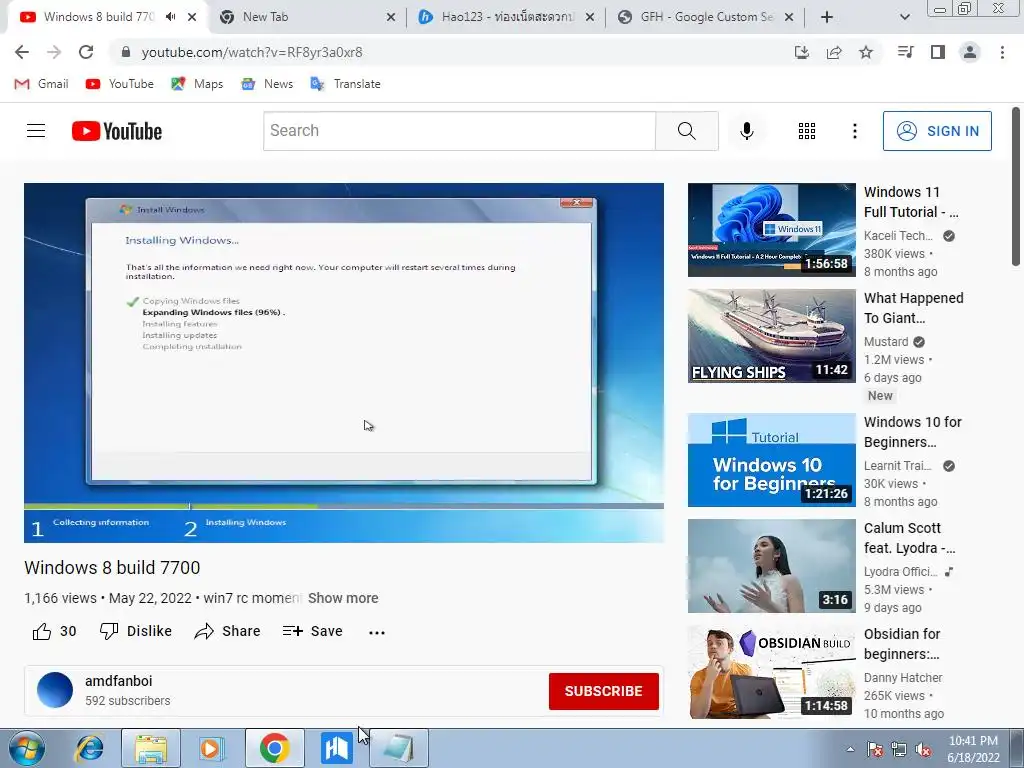Image resolution: width=1024 pixels, height=768 pixels.
Task: Open the Windows Start orb
Action: tap(27, 748)
